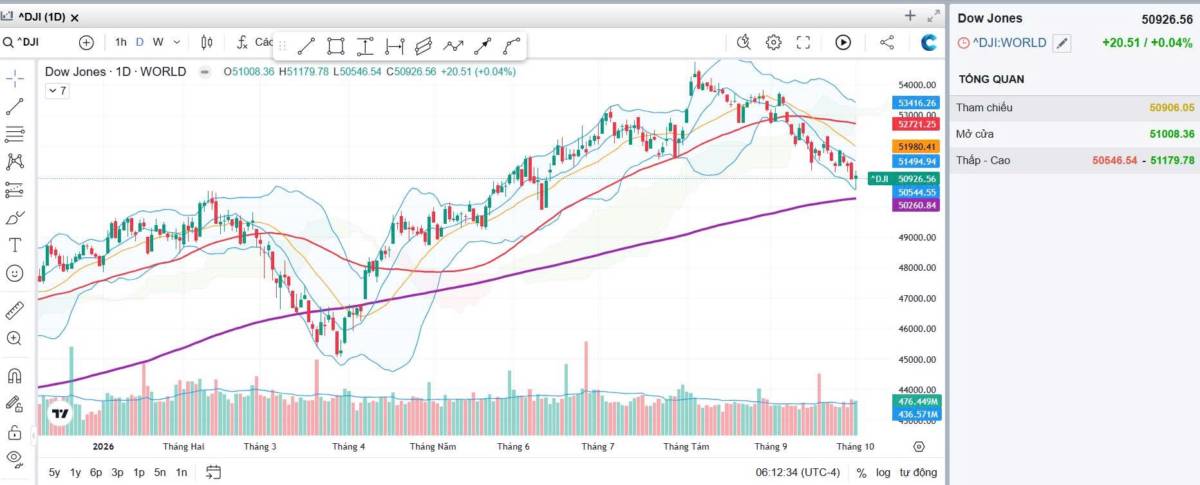Edit ^DJI:WORLD symbol with pencil icon
Image resolution: width=1200 pixels, height=485 pixels.
point(1062,43)
